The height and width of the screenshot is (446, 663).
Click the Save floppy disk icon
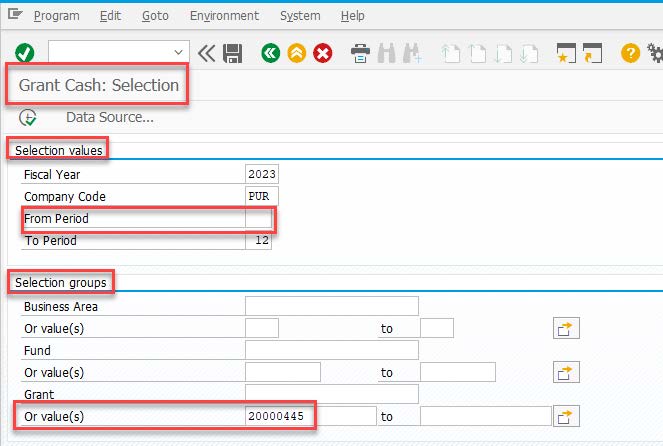pos(233,54)
